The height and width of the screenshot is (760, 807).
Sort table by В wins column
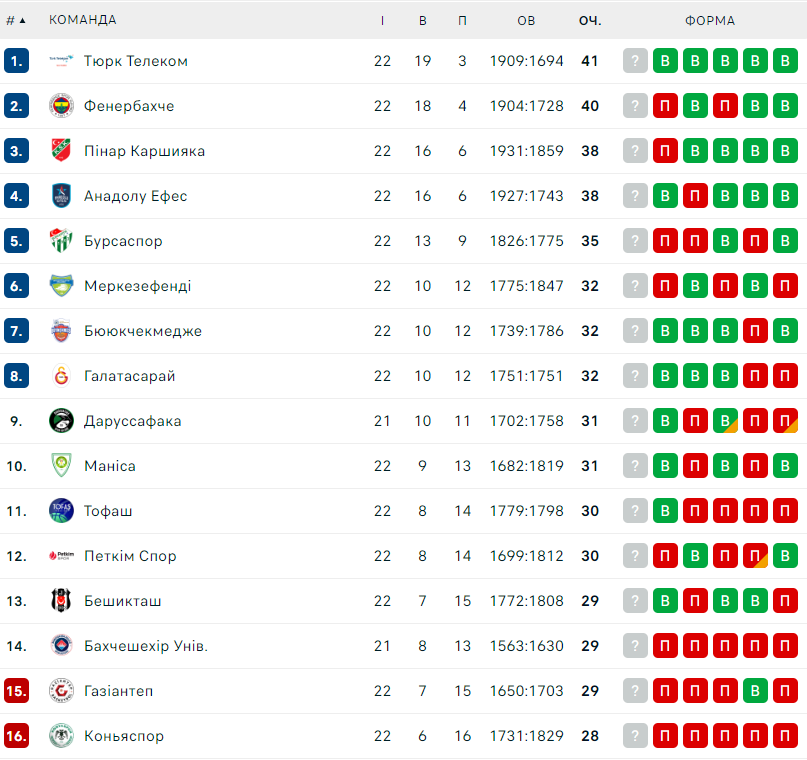click(x=423, y=21)
